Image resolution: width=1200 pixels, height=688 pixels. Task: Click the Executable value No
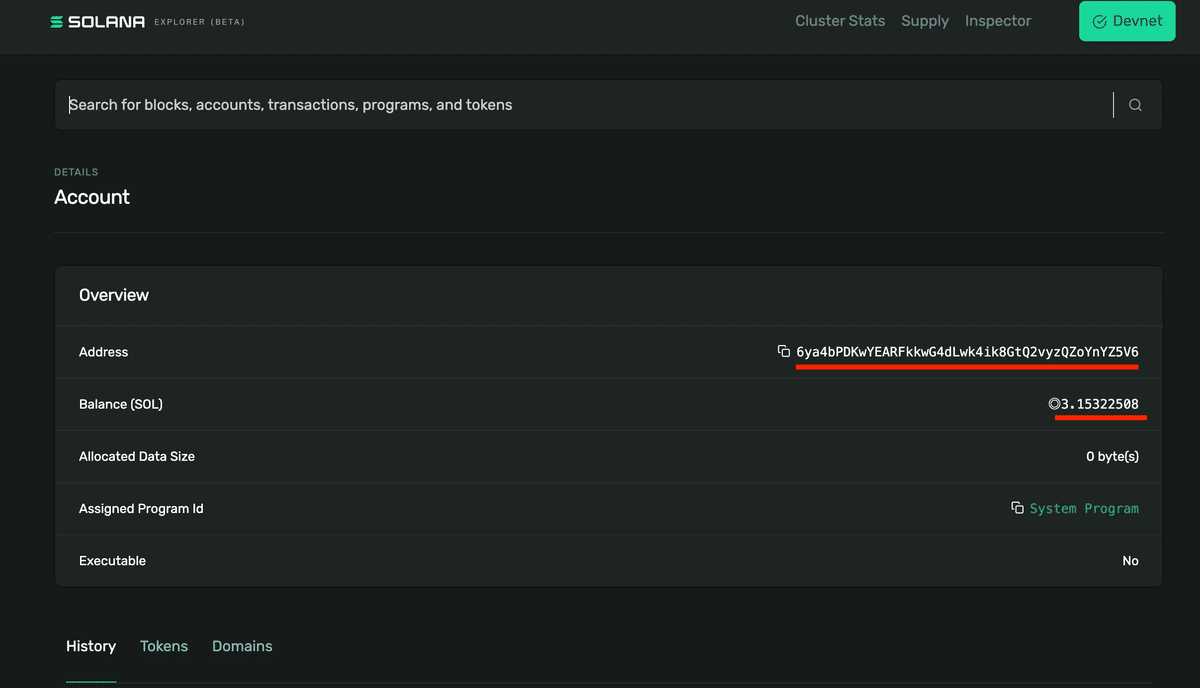click(1130, 561)
